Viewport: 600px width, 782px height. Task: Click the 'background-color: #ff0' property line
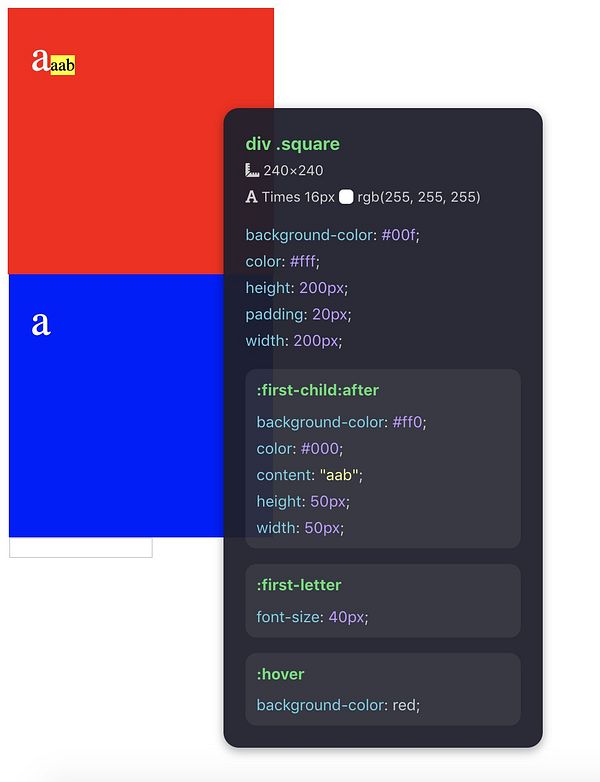(x=341, y=422)
